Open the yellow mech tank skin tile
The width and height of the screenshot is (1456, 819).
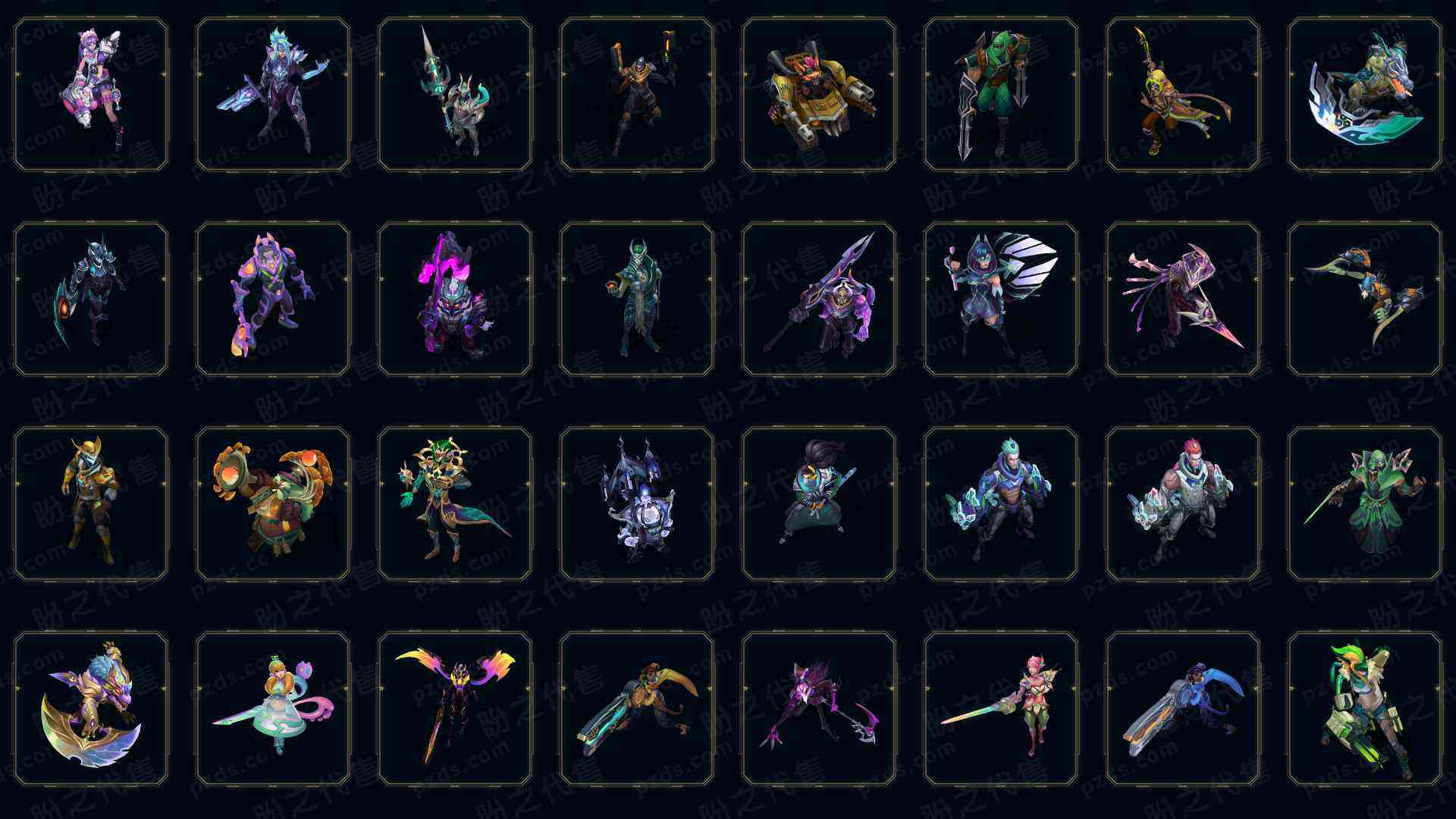click(819, 95)
